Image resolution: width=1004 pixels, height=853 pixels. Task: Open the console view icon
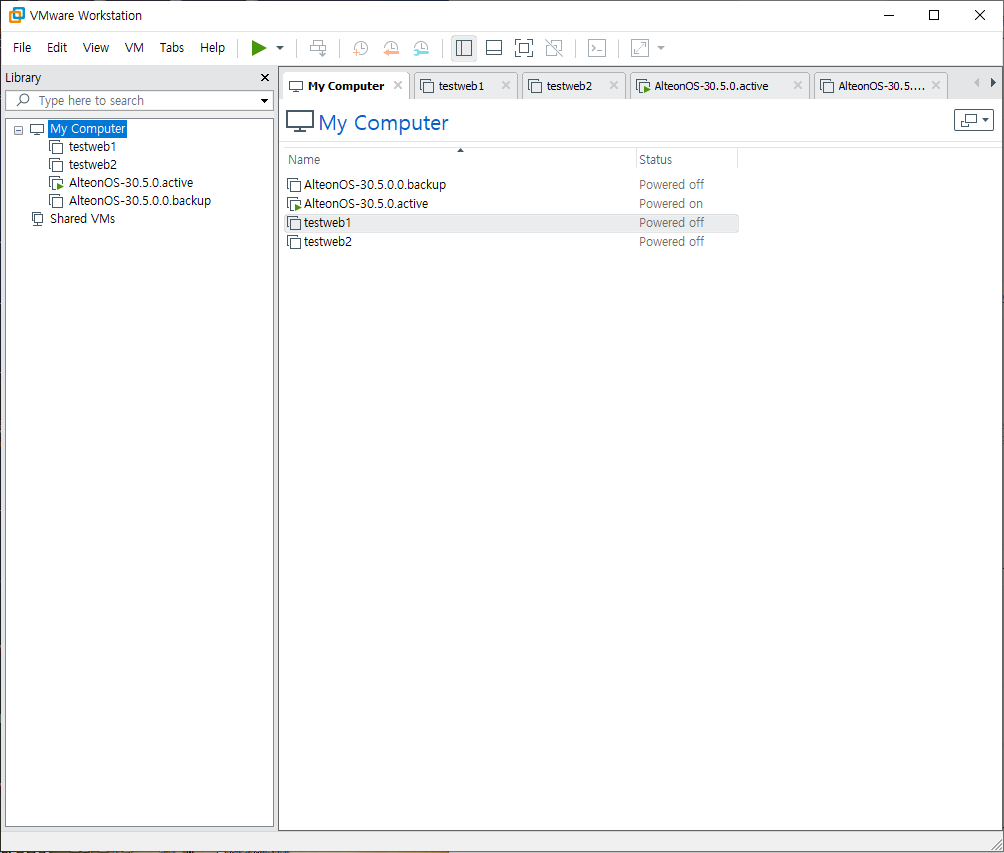click(x=597, y=48)
